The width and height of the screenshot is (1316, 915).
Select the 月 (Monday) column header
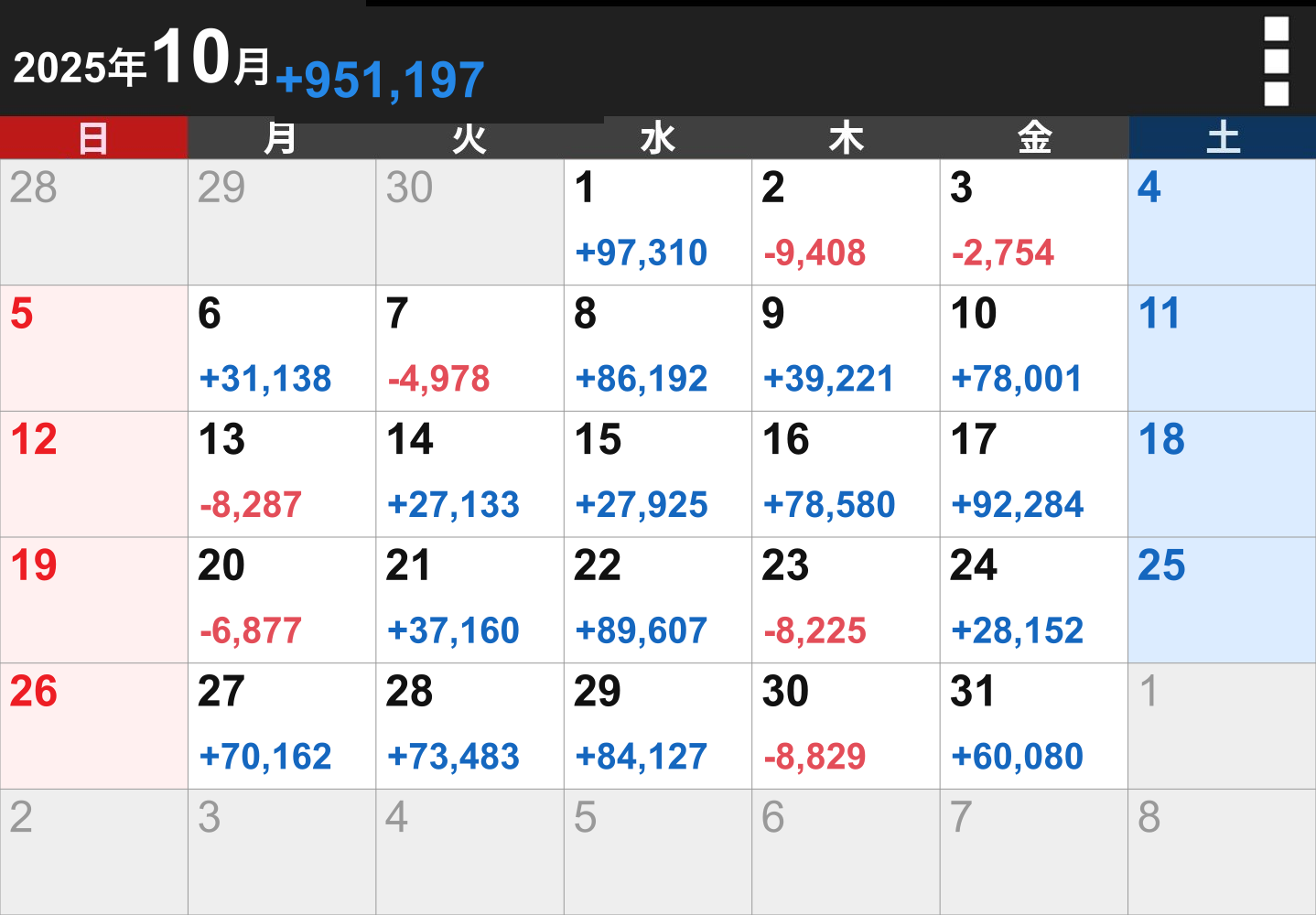click(282, 138)
